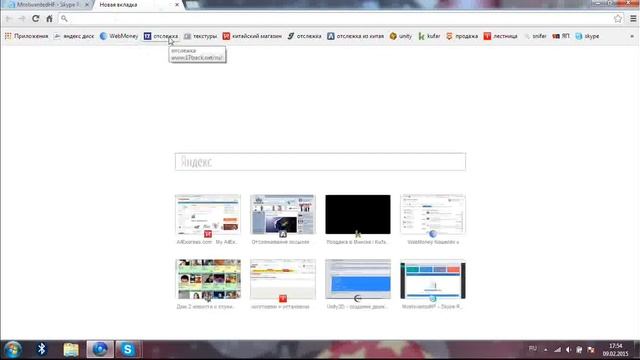The image size is (640, 360).
Task: Show hidden tray icons arrow
Action: (546, 350)
